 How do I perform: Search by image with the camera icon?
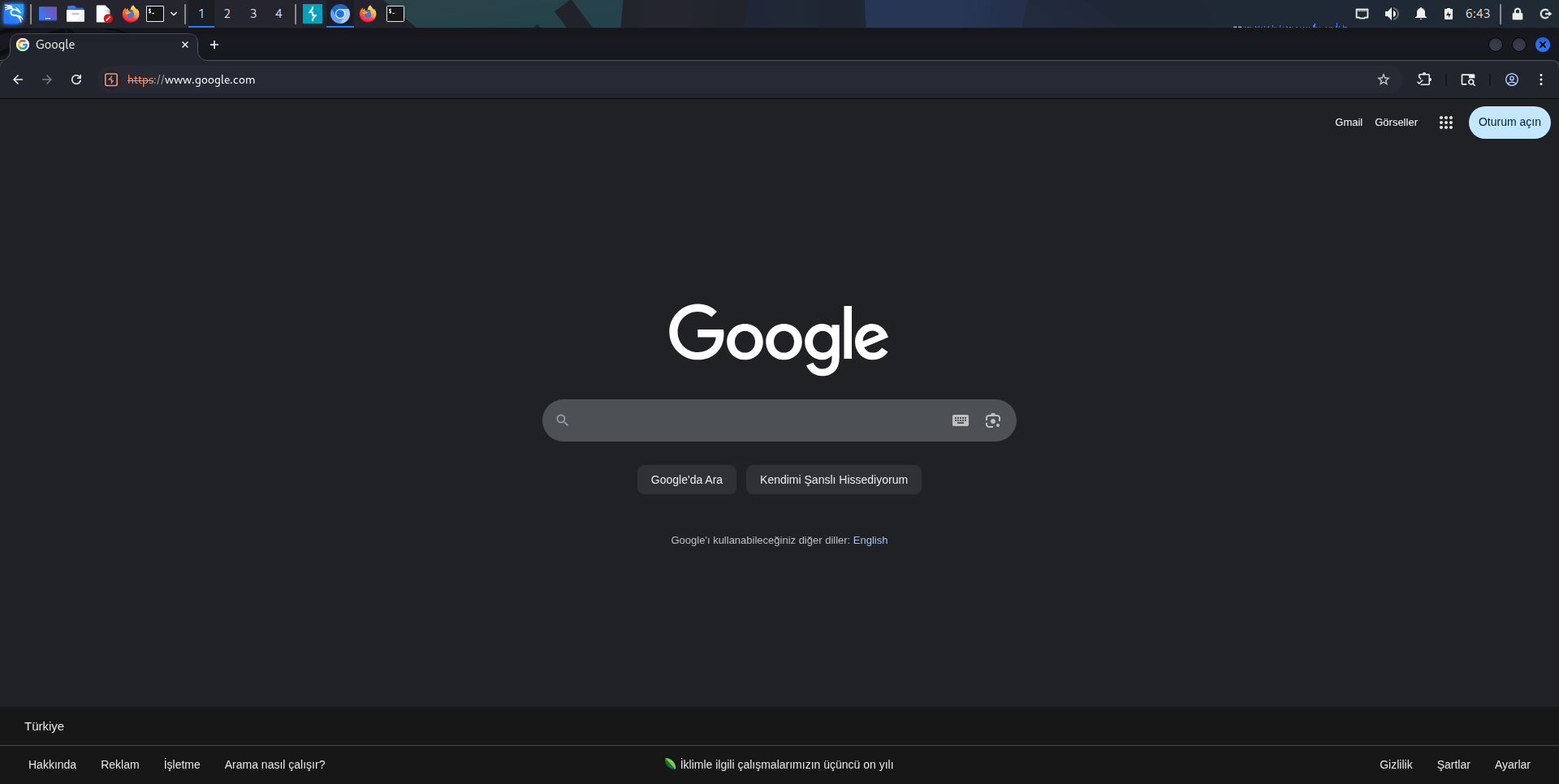coord(993,420)
